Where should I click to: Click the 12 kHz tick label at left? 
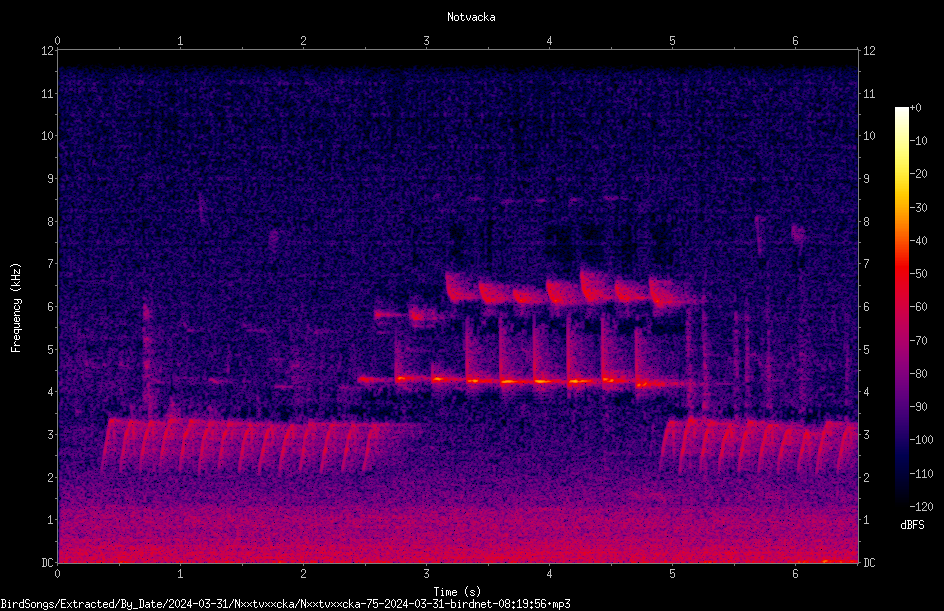48,51
